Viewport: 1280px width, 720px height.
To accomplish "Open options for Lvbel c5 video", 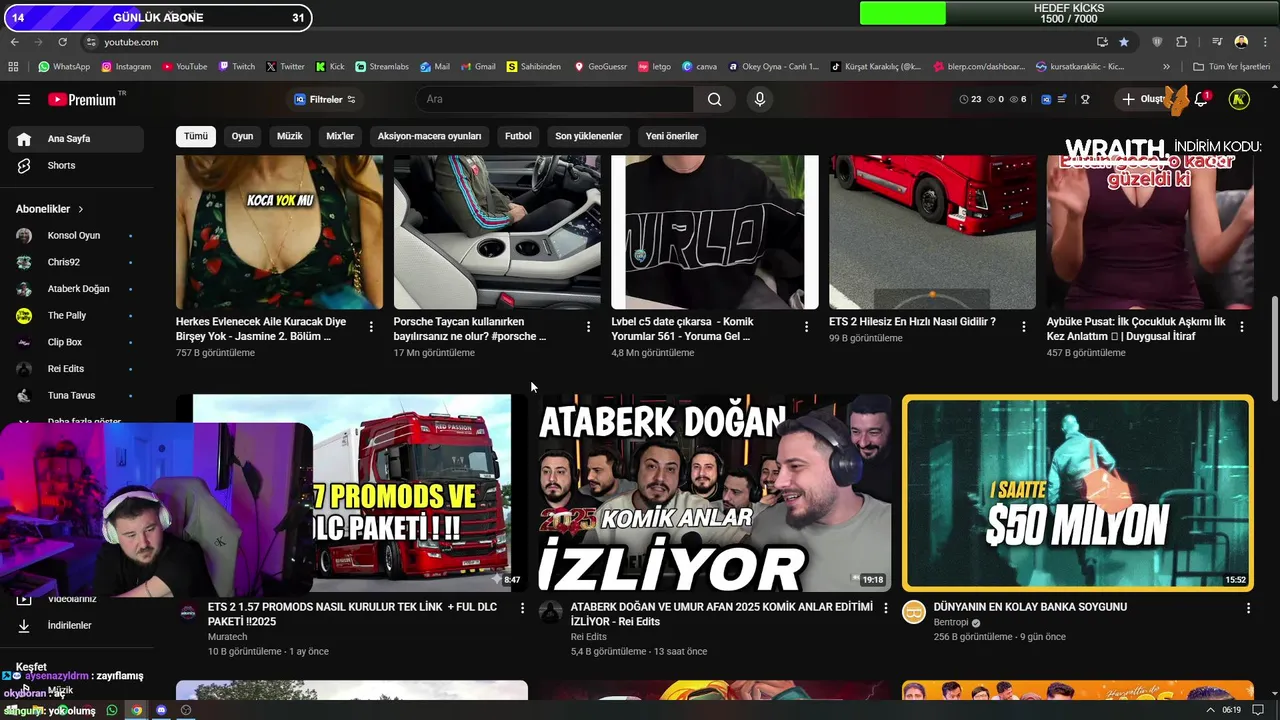I will click(806, 327).
